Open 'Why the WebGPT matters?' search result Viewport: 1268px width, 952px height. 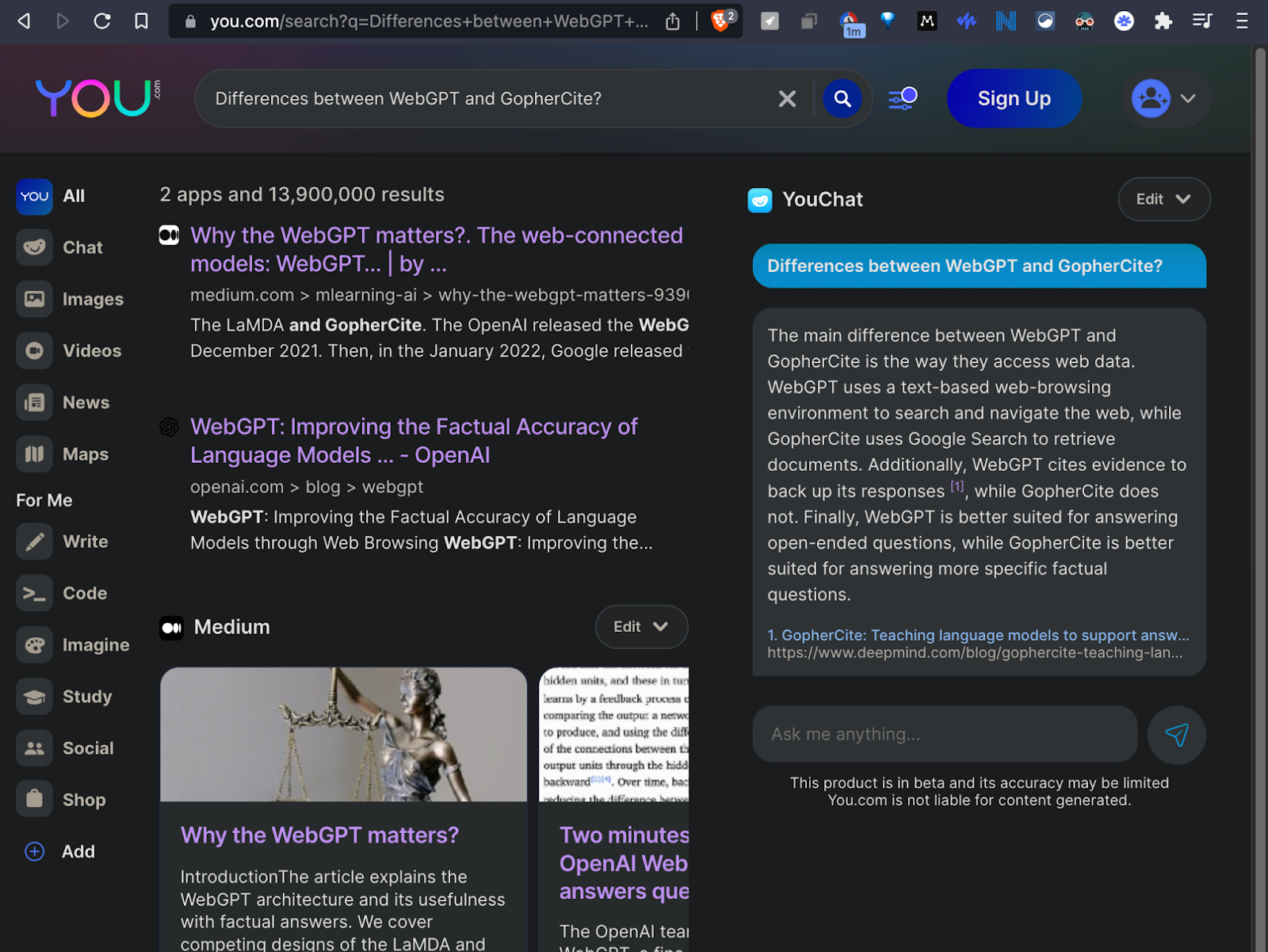tap(437, 250)
